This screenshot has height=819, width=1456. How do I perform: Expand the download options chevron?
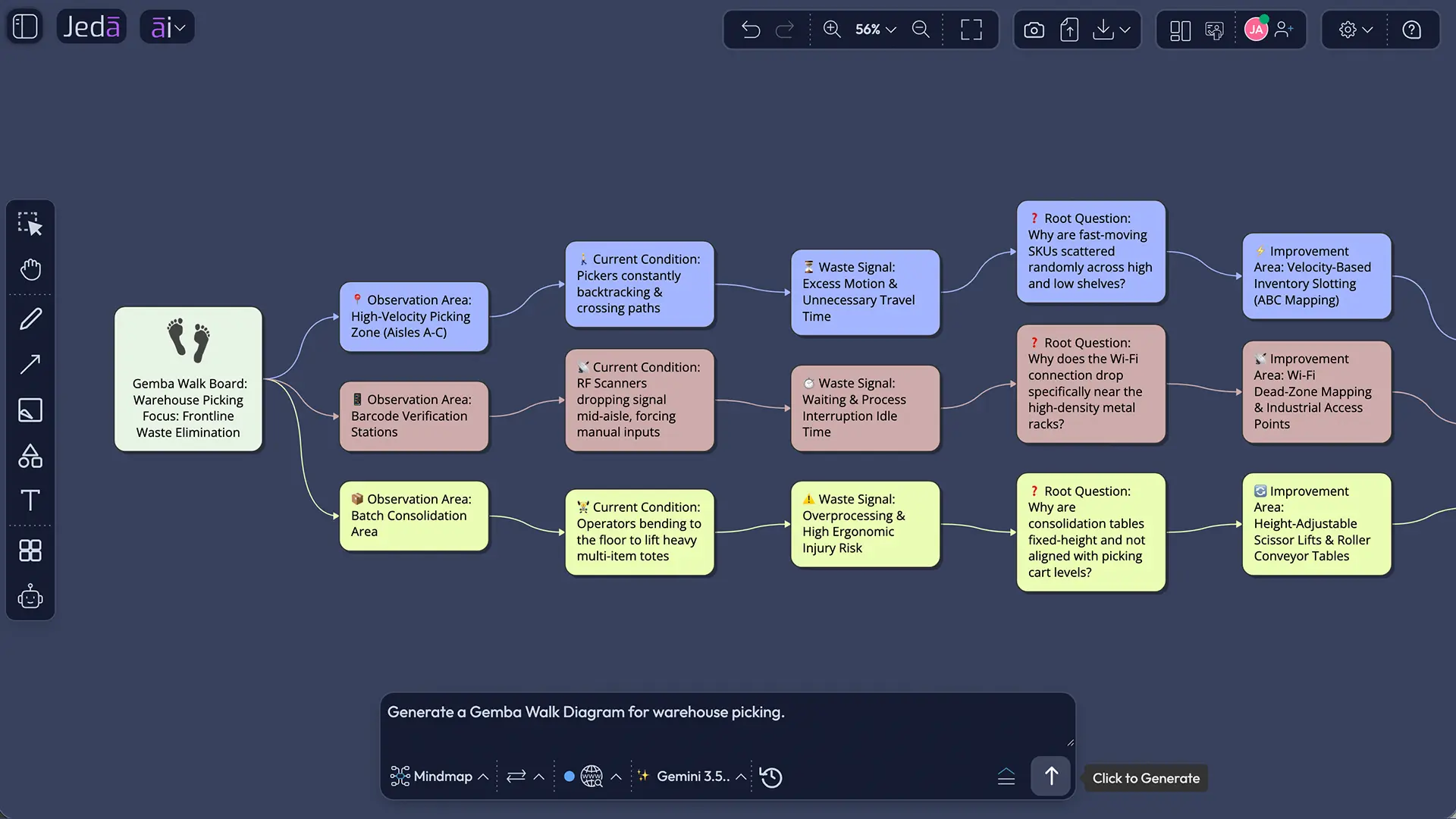point(1125,30)
